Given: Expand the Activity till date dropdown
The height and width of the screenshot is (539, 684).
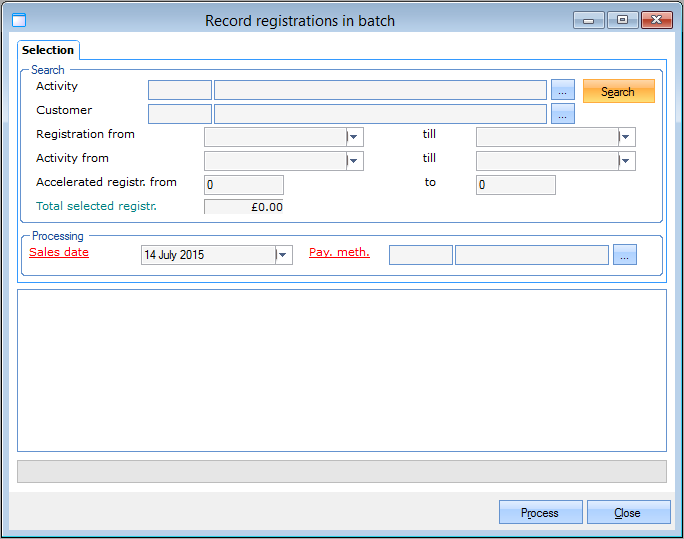Looking at the screenshot, I should (627, 161).
